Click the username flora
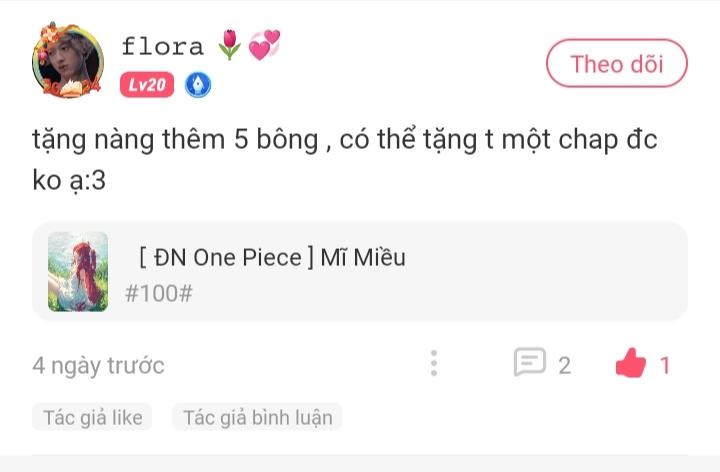 (162, 46)
